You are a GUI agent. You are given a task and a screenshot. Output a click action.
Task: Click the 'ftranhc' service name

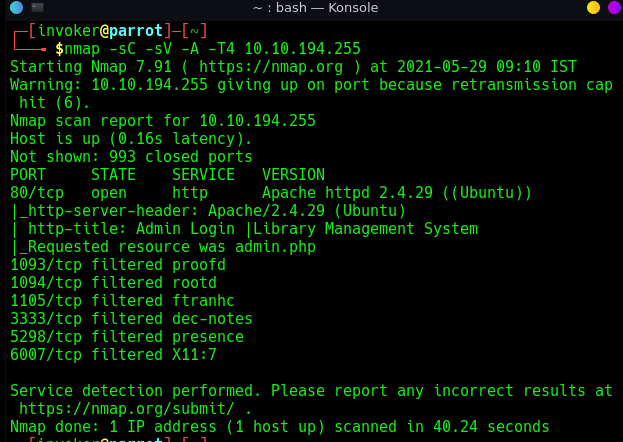click(203, 300)
